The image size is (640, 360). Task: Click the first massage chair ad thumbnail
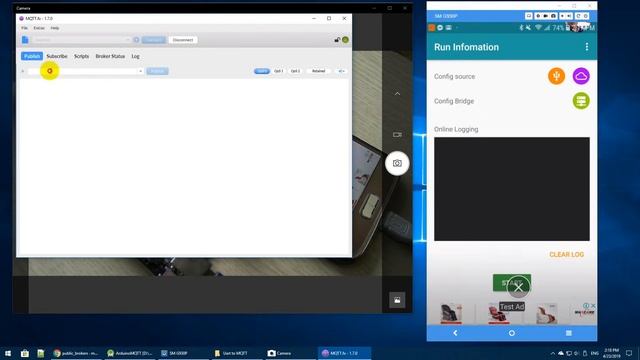451,313
